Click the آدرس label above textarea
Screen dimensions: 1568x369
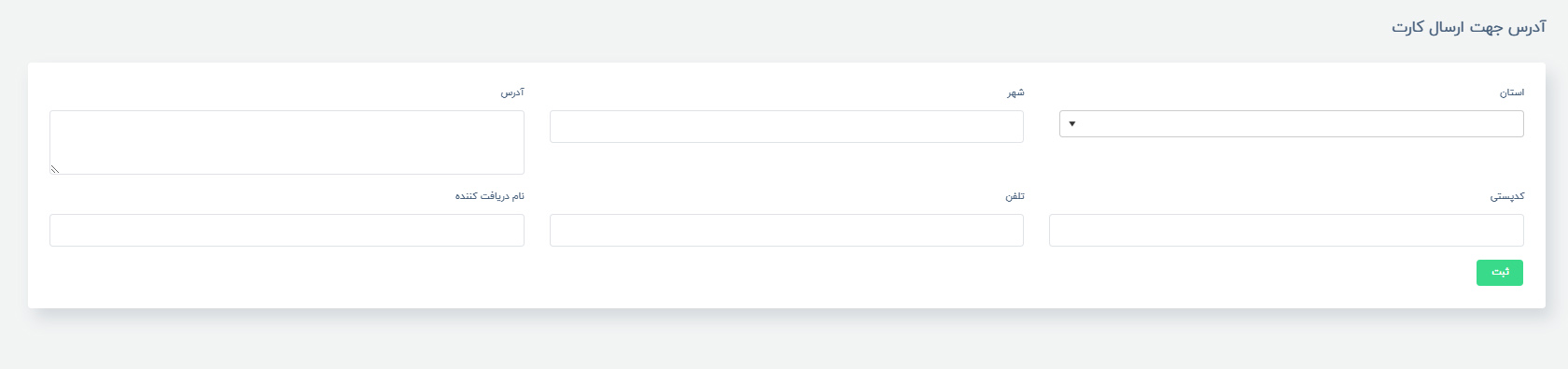pos(512,93)
